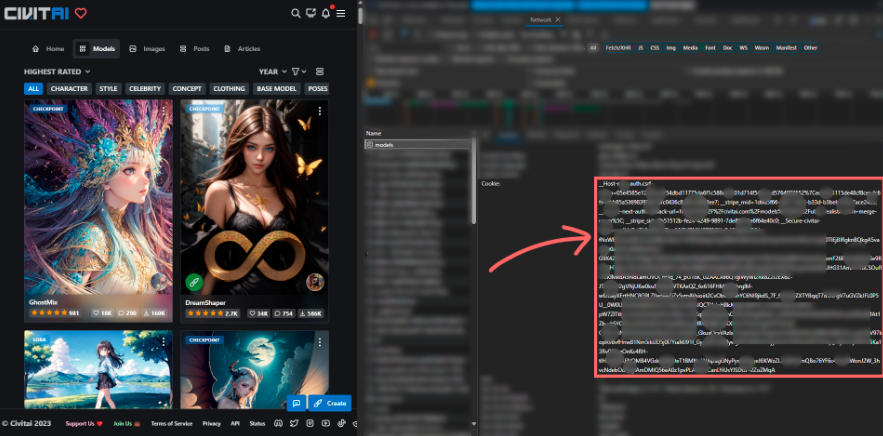Viewport: 883px width, 436px height.
Task: Click the Civitai logo
Action: click(x=37, y=13)
